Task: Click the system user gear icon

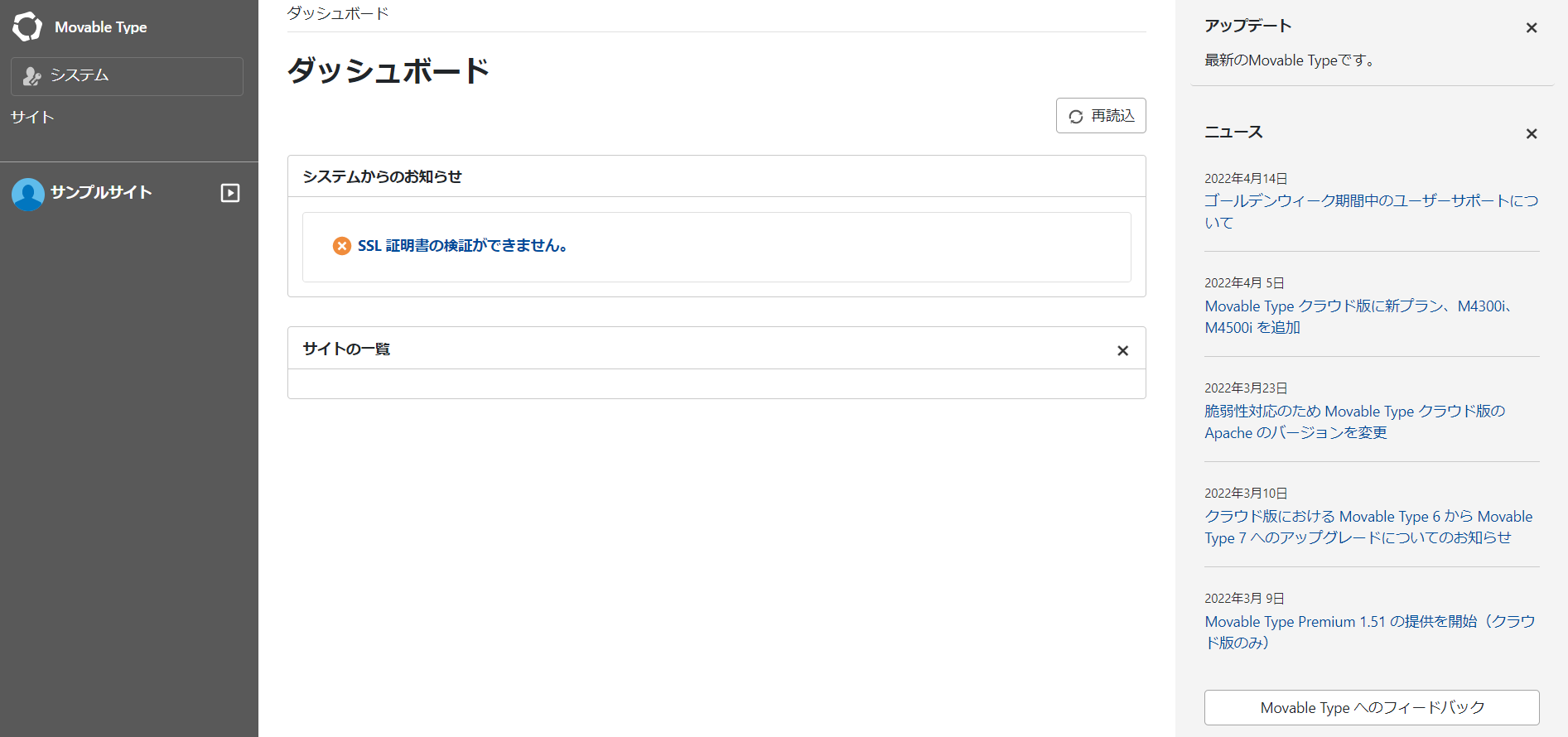Action: (31, 76)
